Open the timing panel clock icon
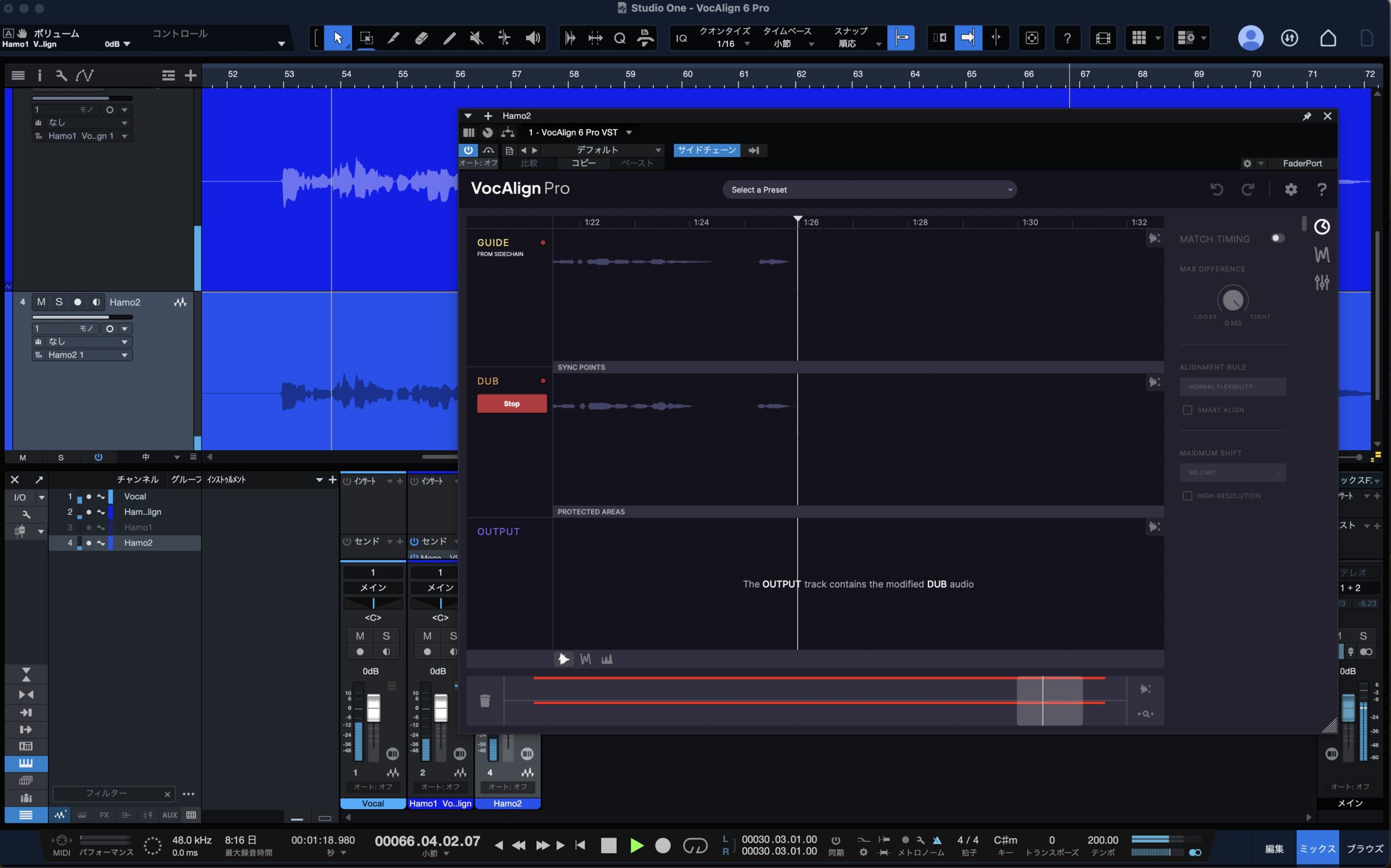Viewport: 1391px width, 868px height. (x=1321, y=227)
